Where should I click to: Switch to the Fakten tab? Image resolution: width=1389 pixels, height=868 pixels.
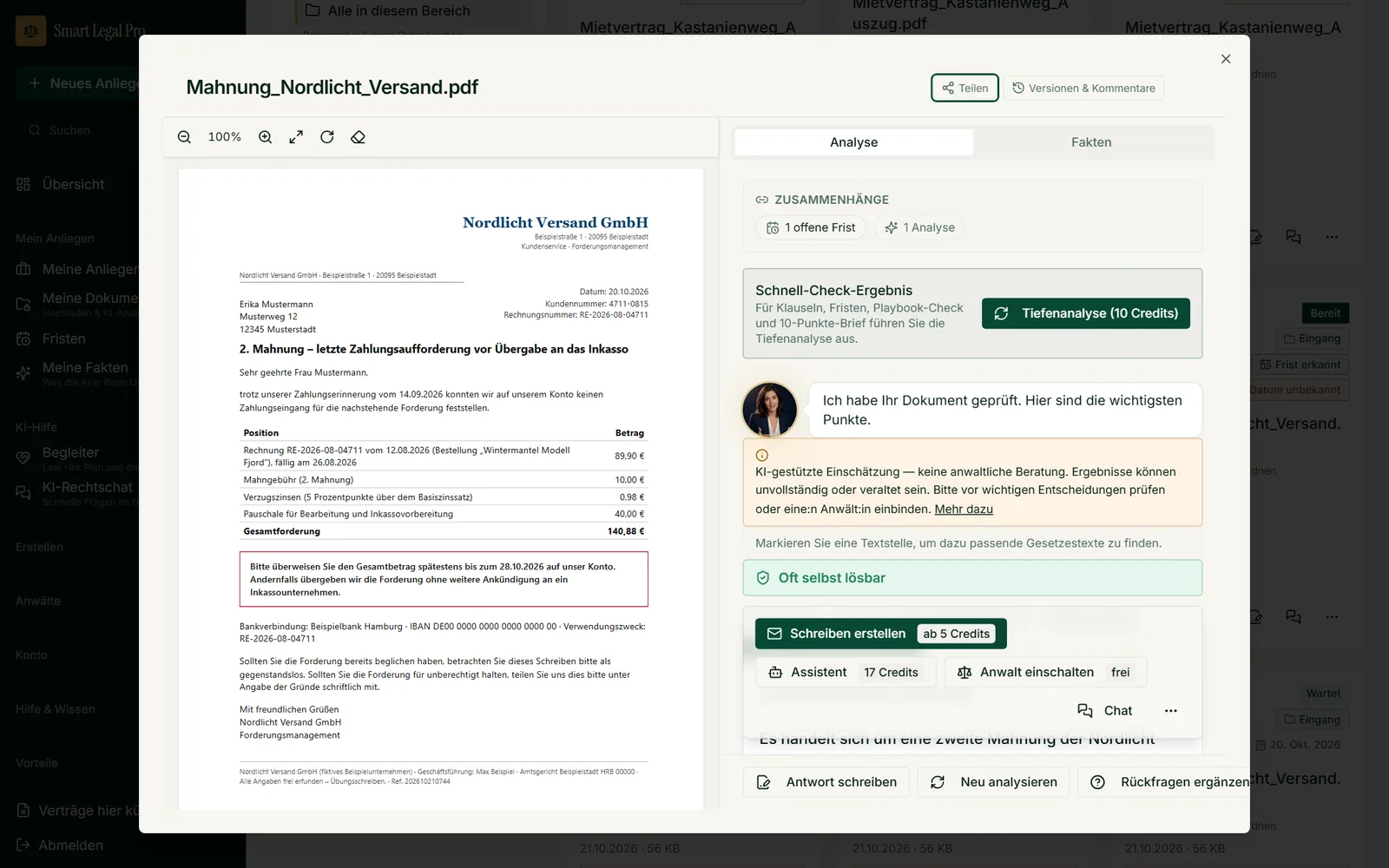click(1091, 142)
